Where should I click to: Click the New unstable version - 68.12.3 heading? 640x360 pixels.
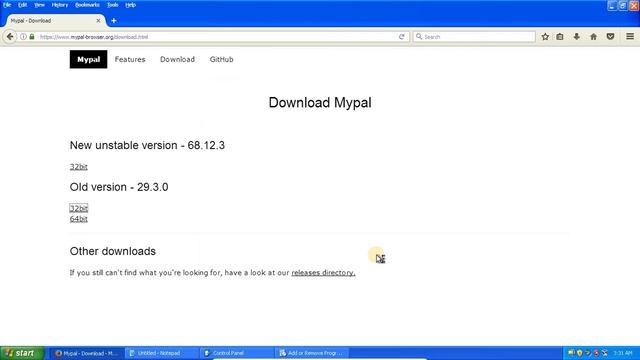[x=147, y=145]
